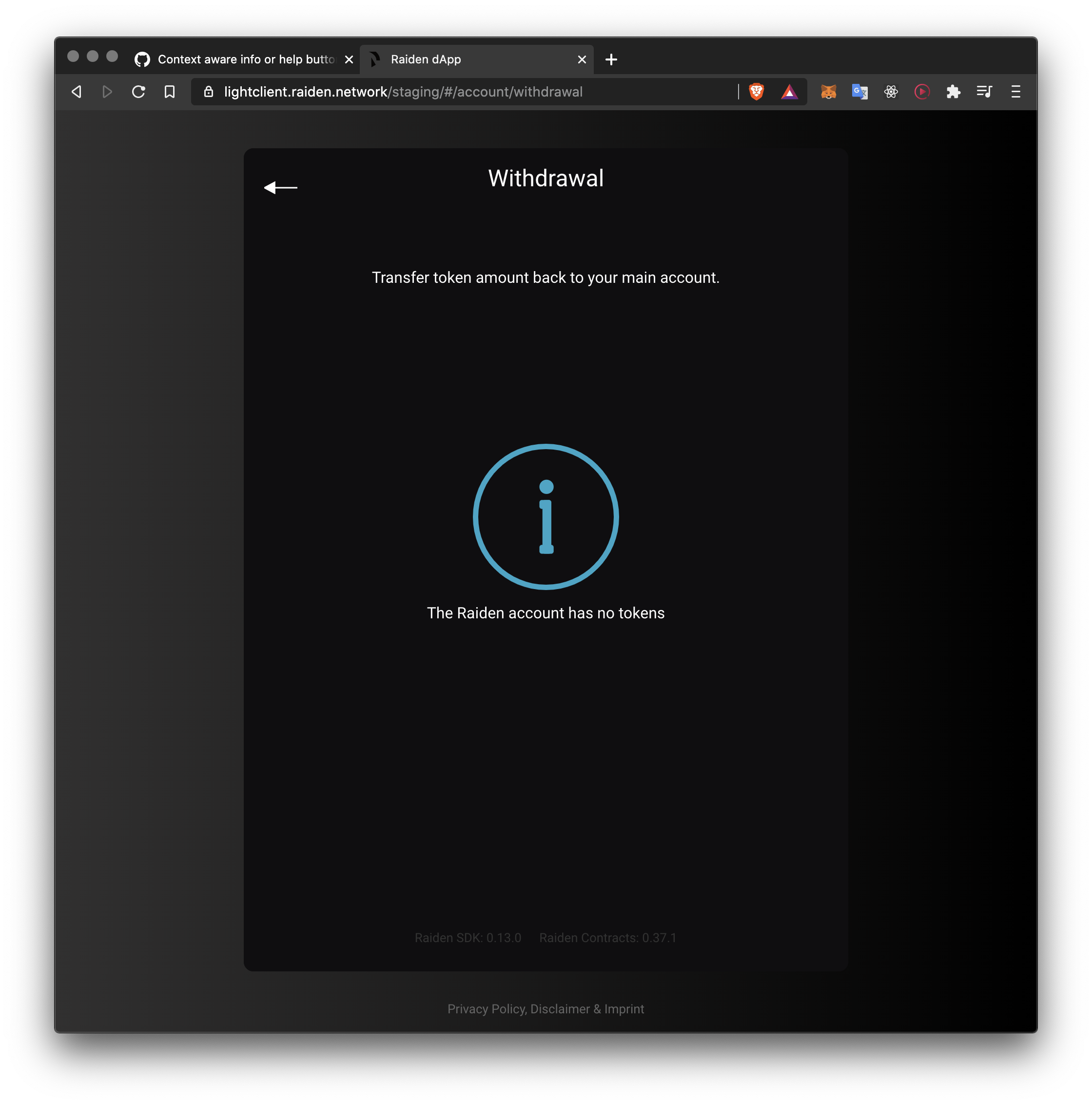Open the Extensions puzzle menu
The width and height of the screenshot is (1092, 1105).
[x=953, y=92]
